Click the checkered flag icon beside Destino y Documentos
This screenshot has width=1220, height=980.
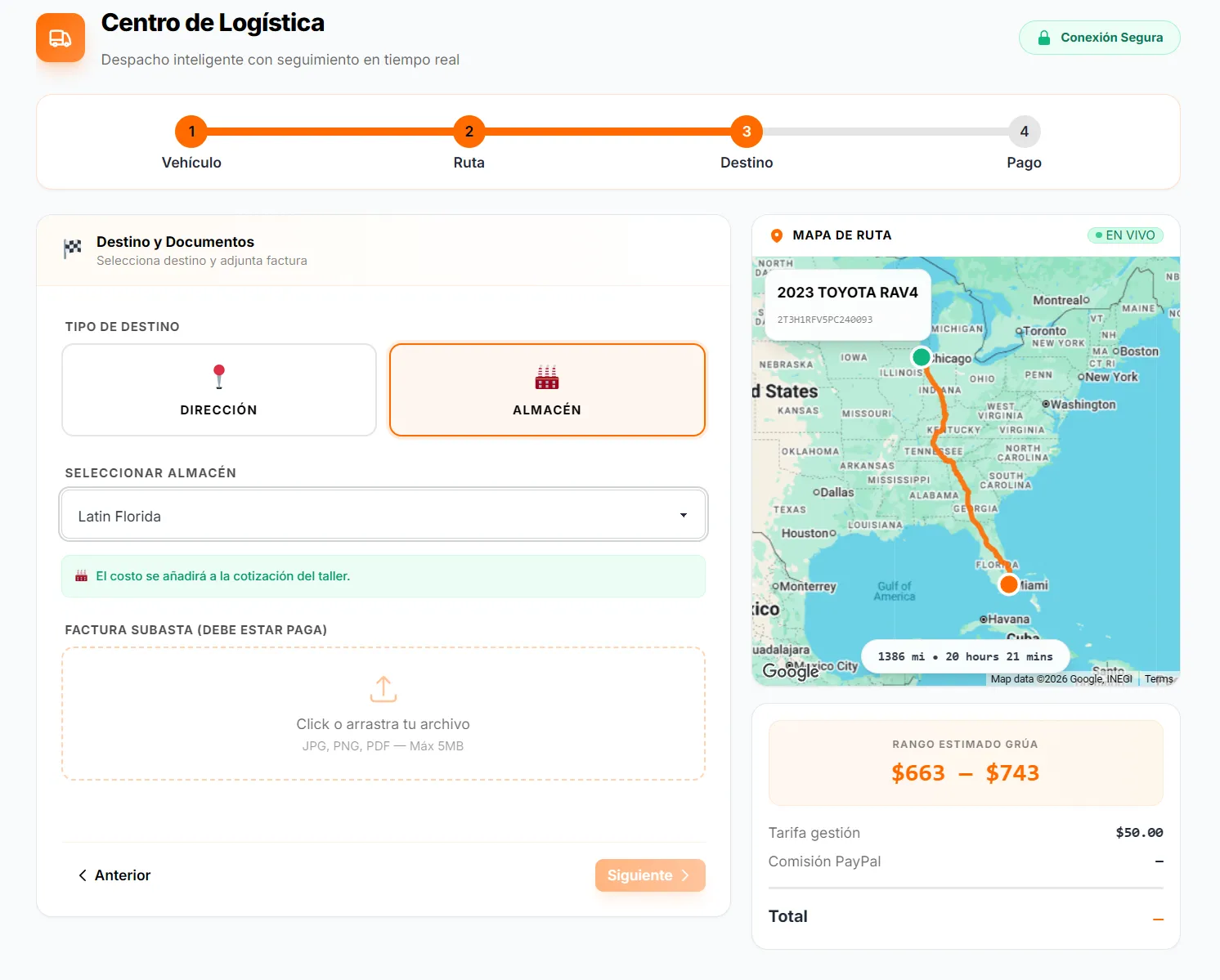(73, 248)
